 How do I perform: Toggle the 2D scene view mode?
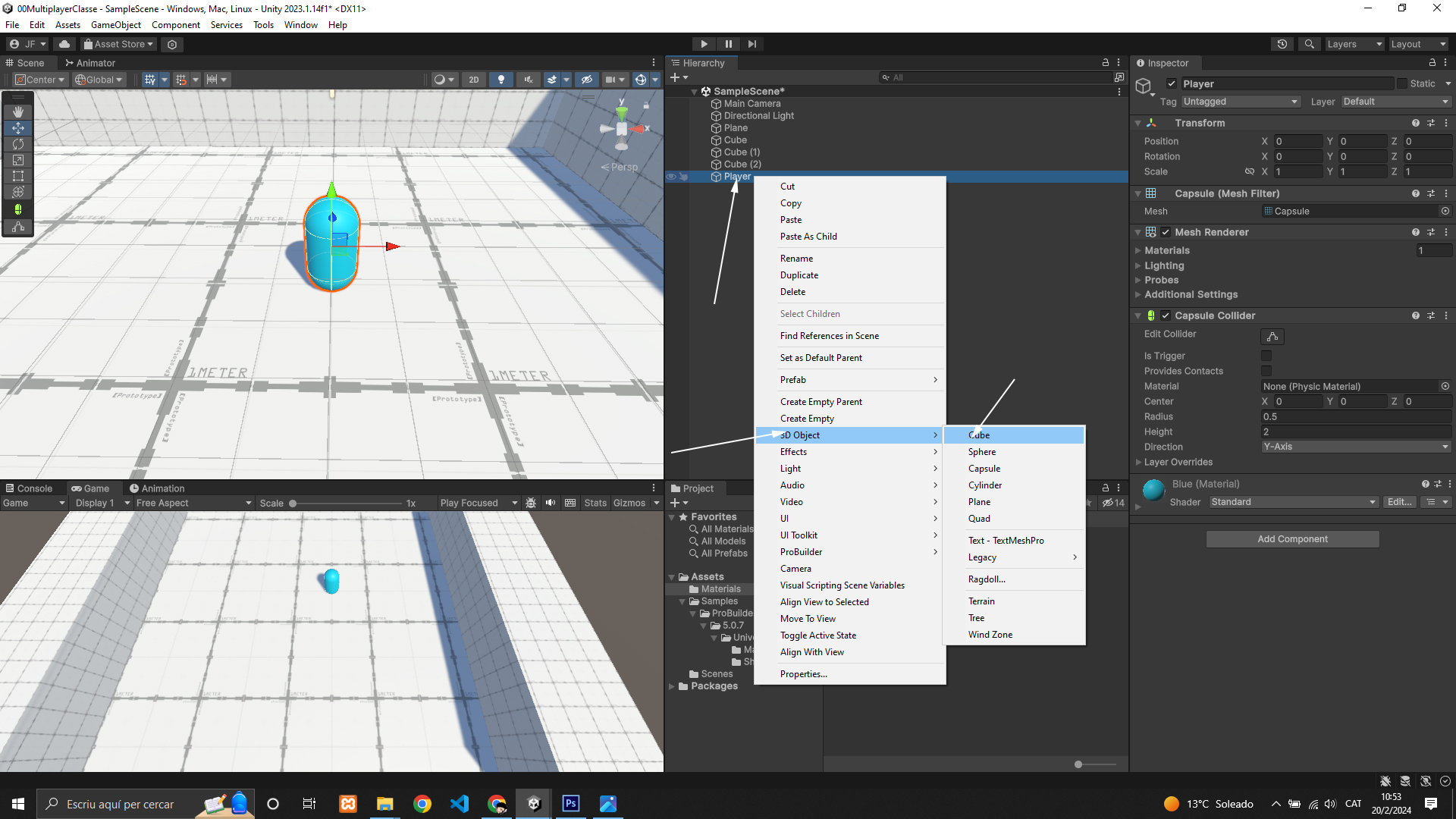tap(474, 80)
